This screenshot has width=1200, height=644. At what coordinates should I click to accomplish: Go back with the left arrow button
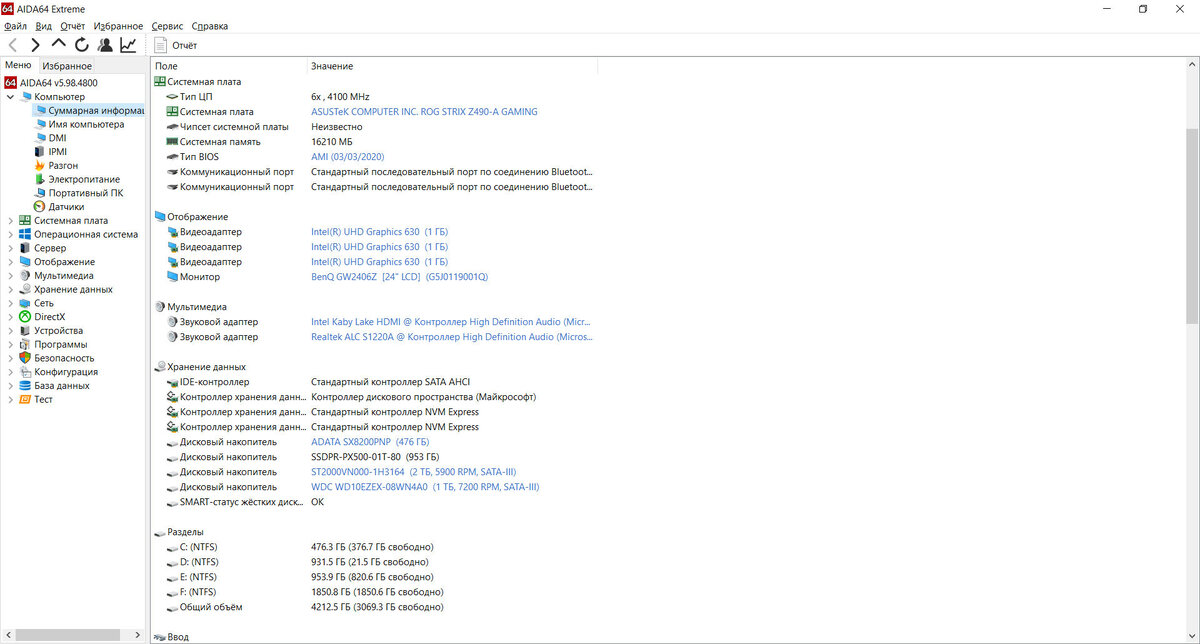[12, 45]
